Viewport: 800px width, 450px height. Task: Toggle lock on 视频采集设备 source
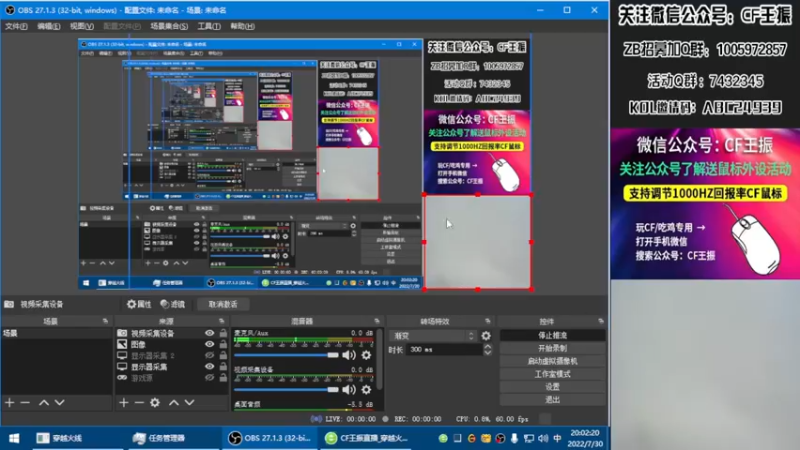pyautogui.click(x=223, y=333)
